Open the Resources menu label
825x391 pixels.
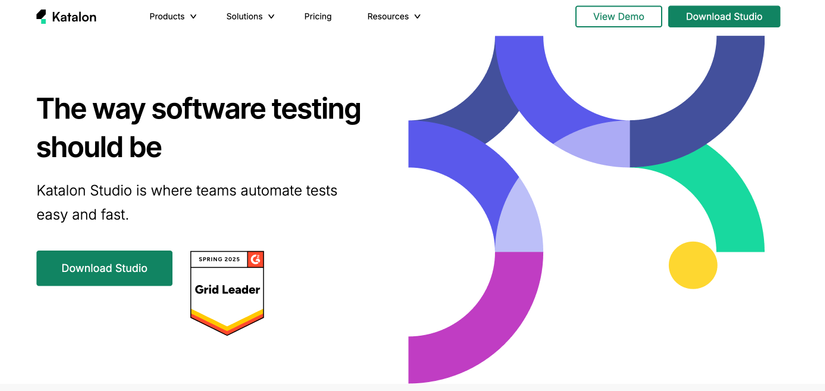coord(388,16)
